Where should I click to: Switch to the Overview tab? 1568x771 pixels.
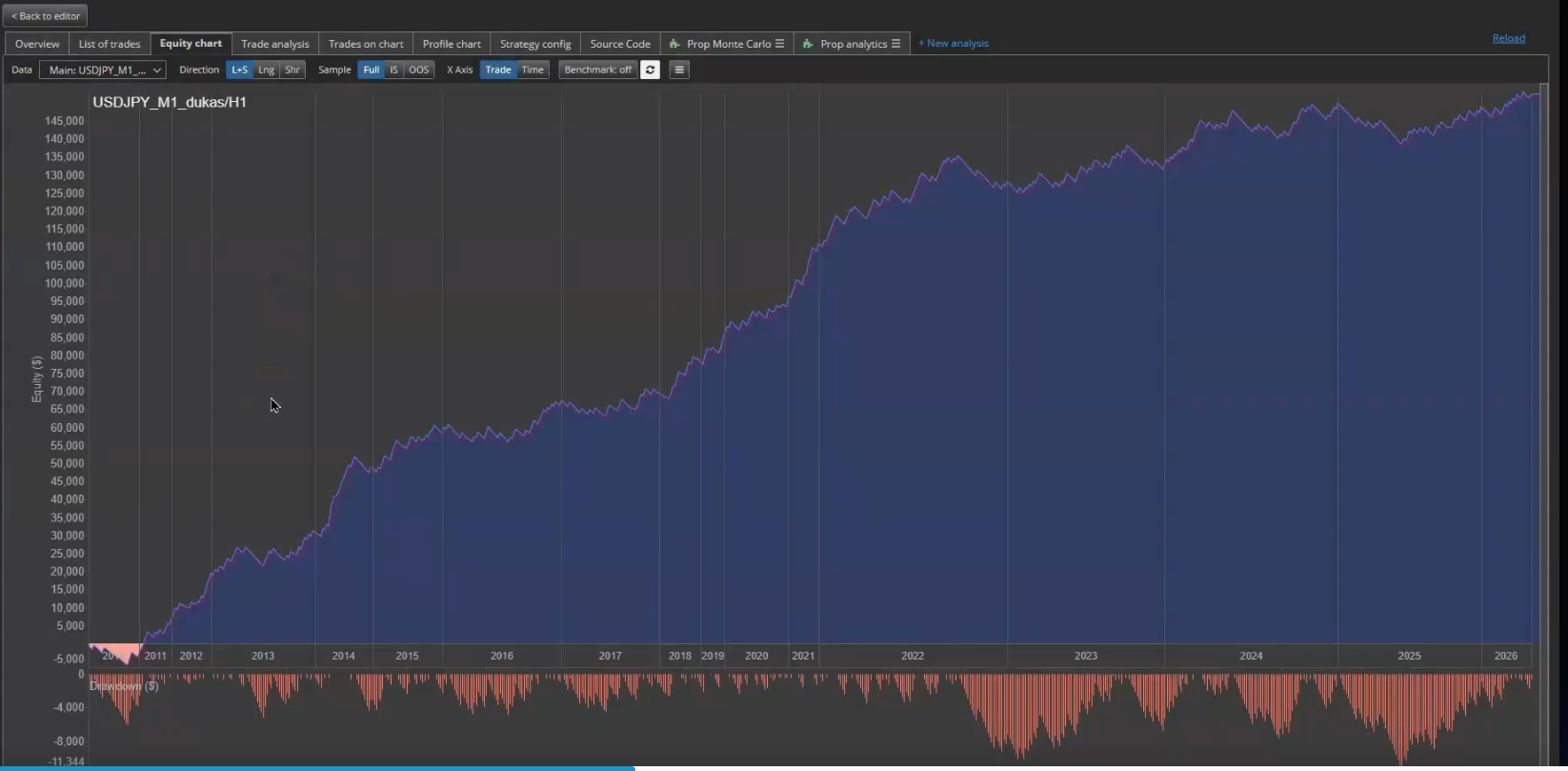point(37,44)
